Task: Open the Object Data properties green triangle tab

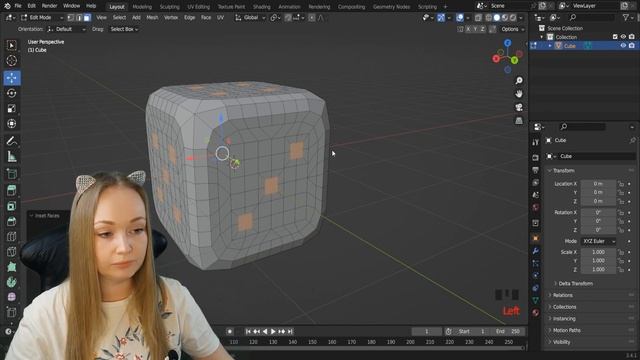Action: point(536,300)
